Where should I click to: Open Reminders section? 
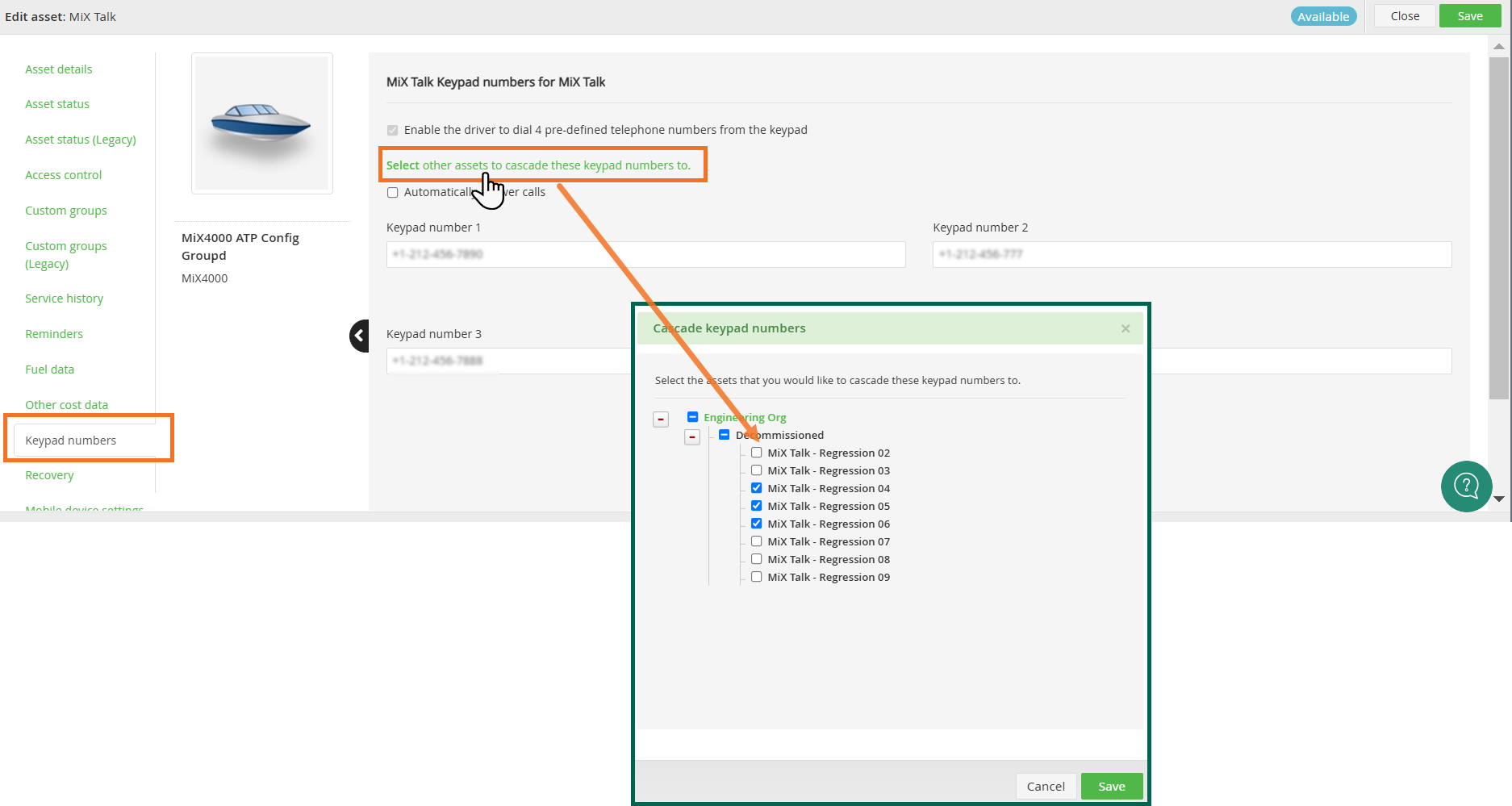54,334
